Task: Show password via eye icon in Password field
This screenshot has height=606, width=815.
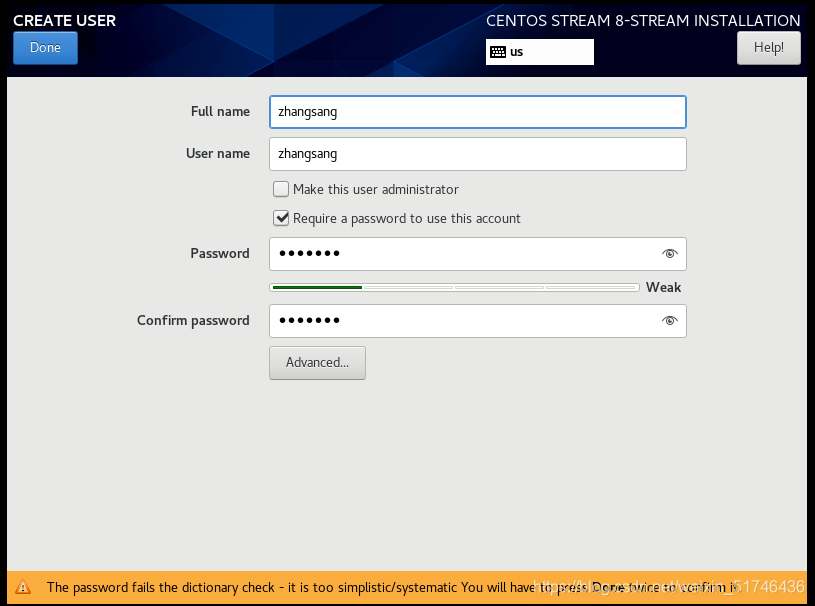Action: (x=669, y=254)
